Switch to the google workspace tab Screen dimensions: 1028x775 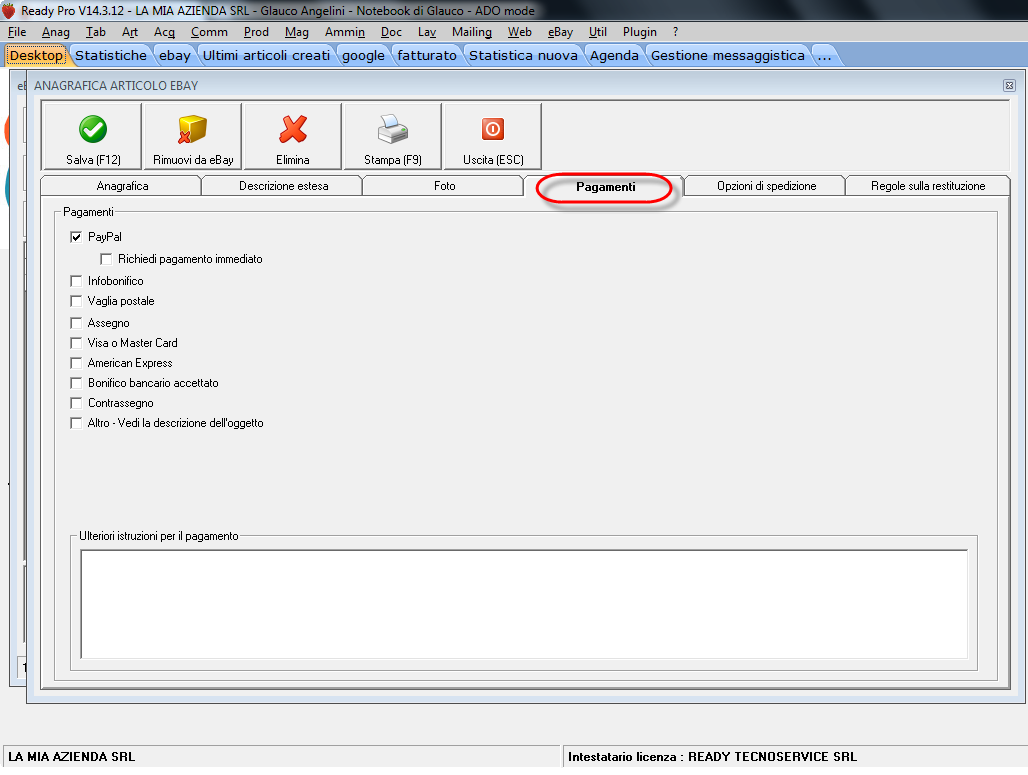[x=363, y=56]
